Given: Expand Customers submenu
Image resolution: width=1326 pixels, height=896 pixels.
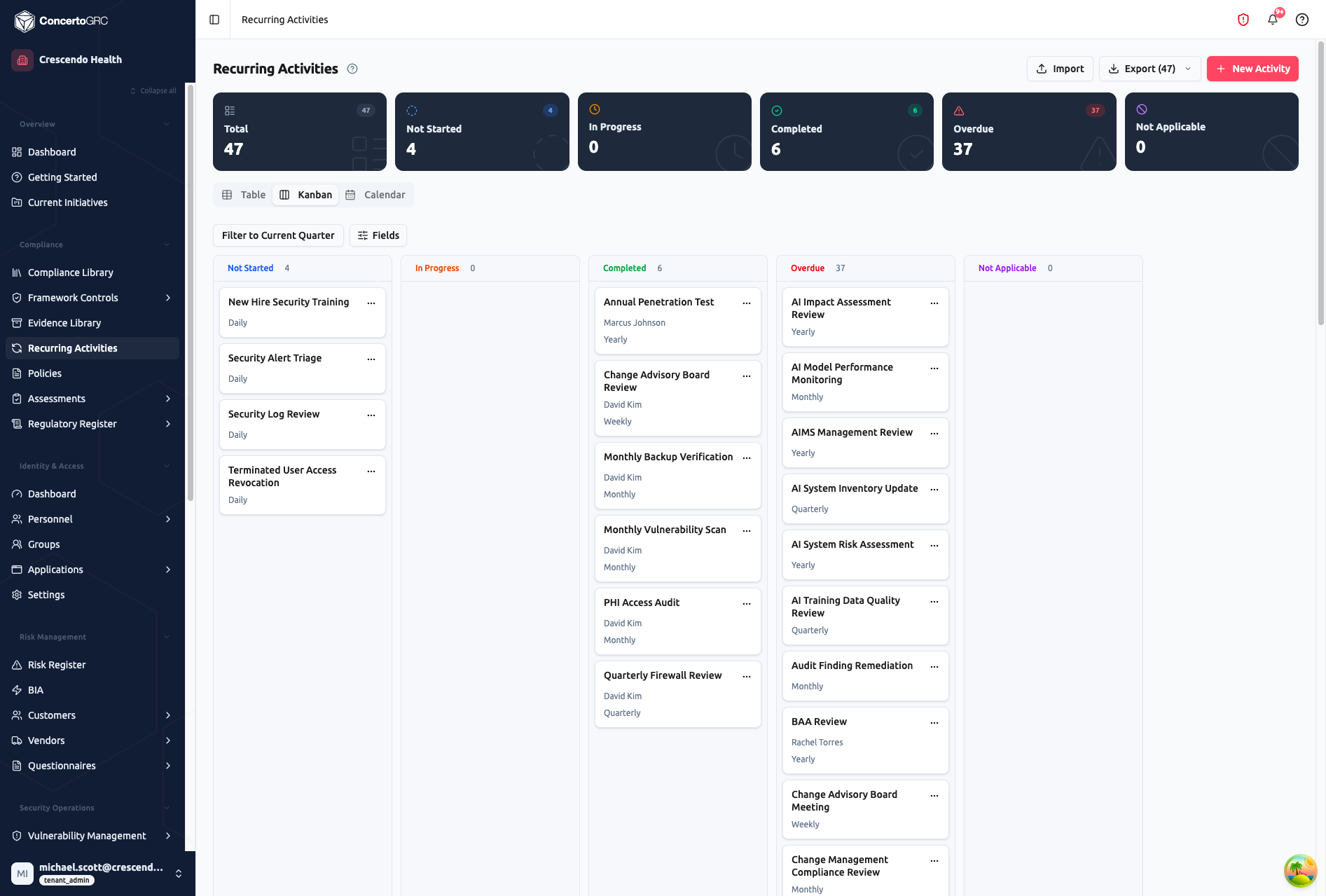Looking at the screenshot, I should click(168, 715).
